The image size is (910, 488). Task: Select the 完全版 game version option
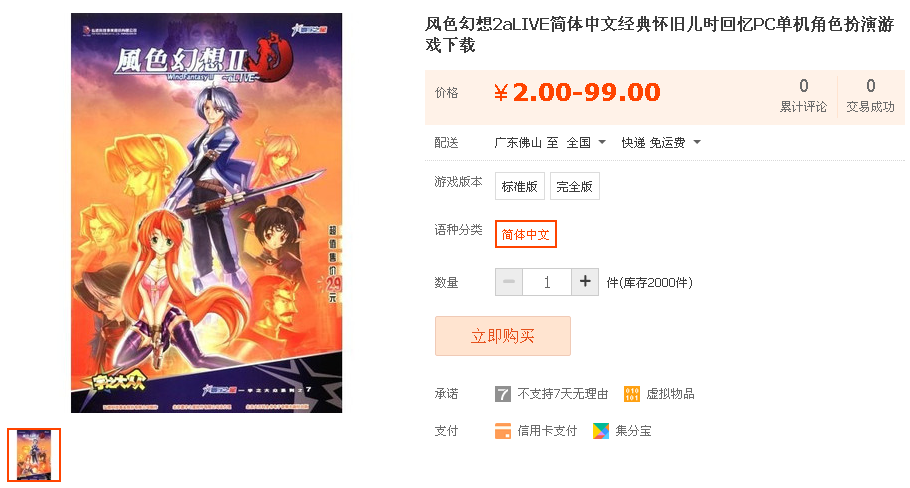tap(575, 186)
